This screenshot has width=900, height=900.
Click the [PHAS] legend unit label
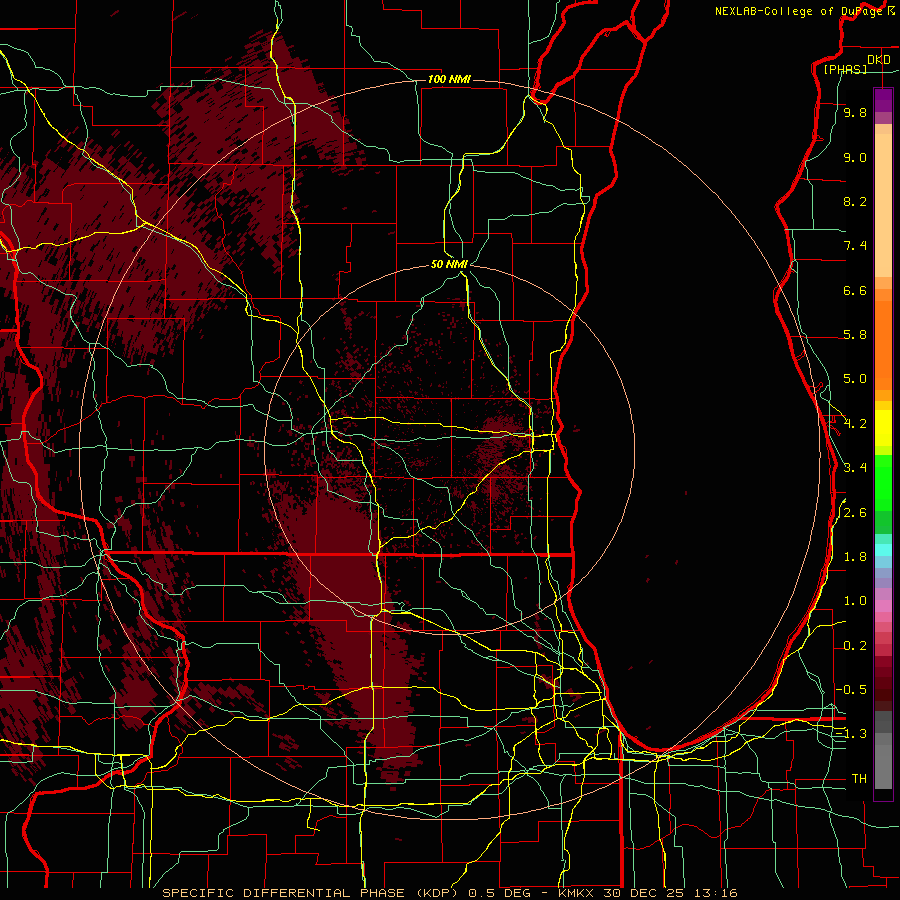[845, 69]
